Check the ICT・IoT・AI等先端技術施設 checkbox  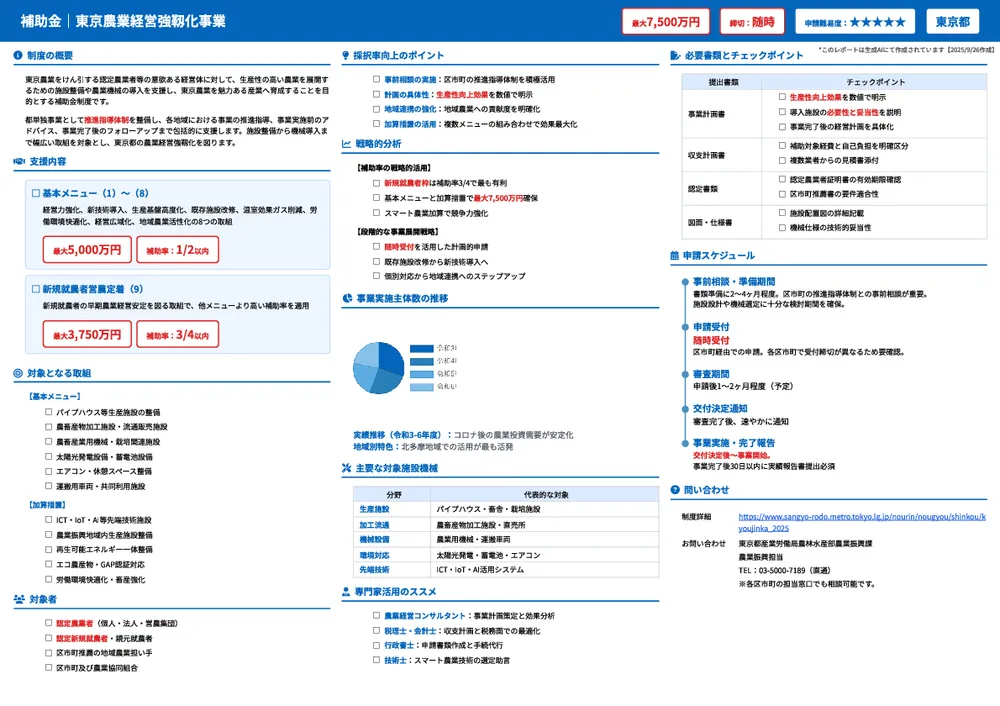[46, 520]
